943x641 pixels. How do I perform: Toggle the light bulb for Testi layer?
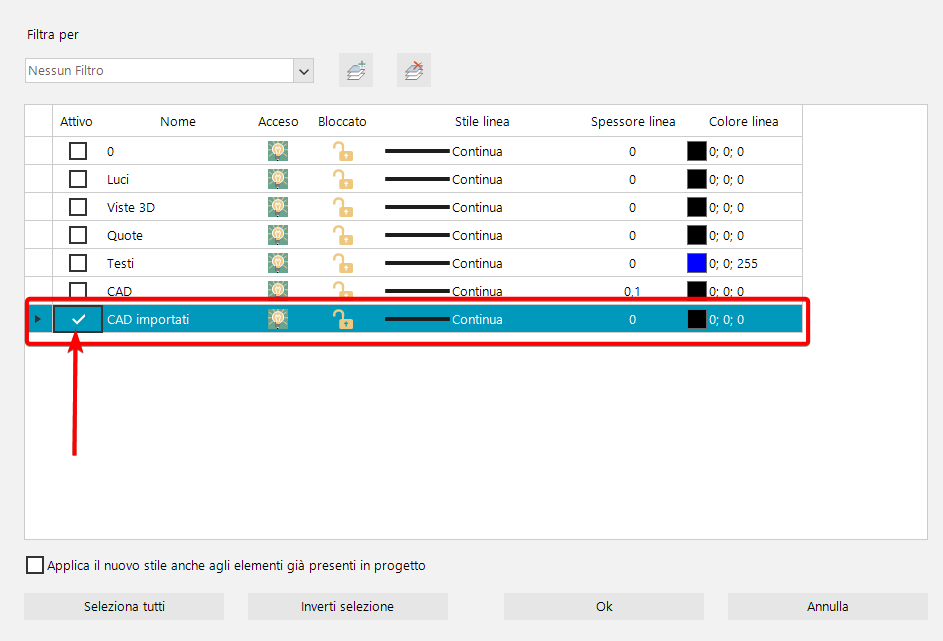click(278, 263)
